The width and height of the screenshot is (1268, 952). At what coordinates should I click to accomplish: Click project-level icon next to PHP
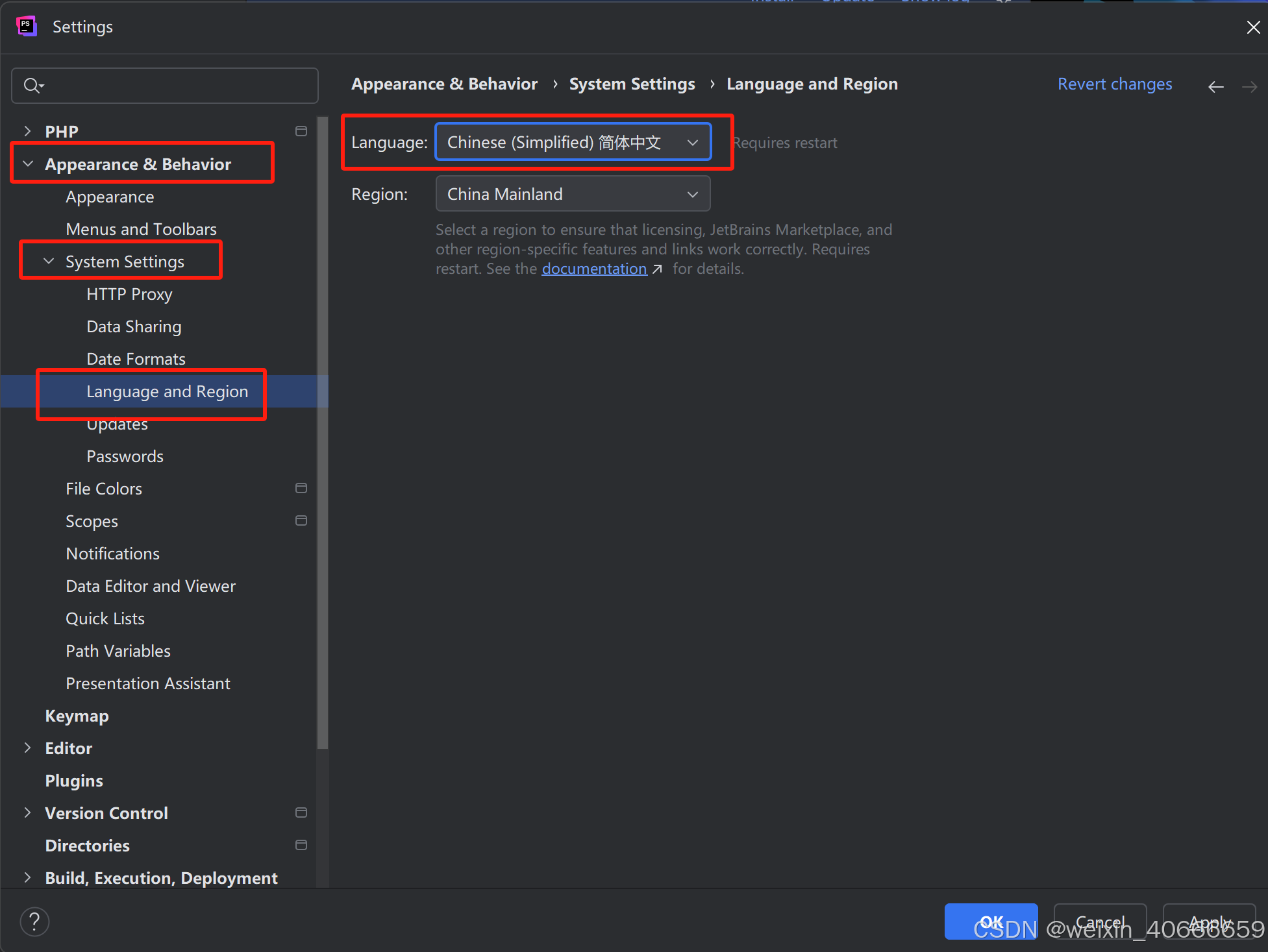(x=301, y=131)
